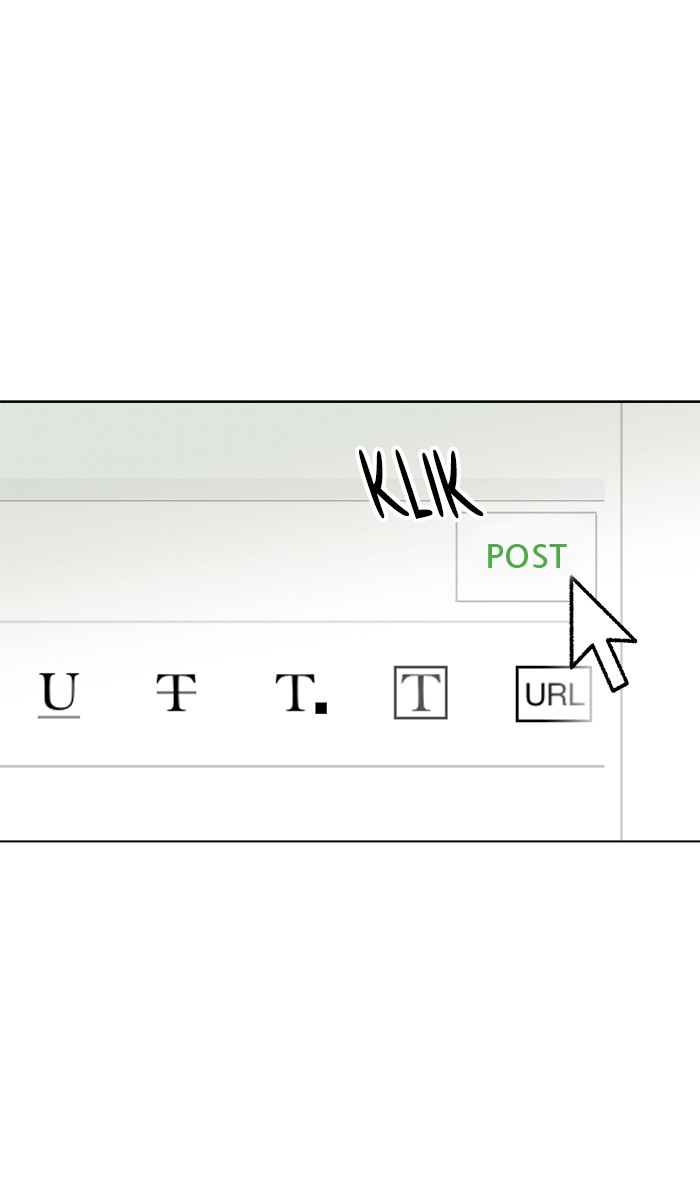Click the title field left of POST
This screenshot has width=700, height=1188.
click(227, 561)
